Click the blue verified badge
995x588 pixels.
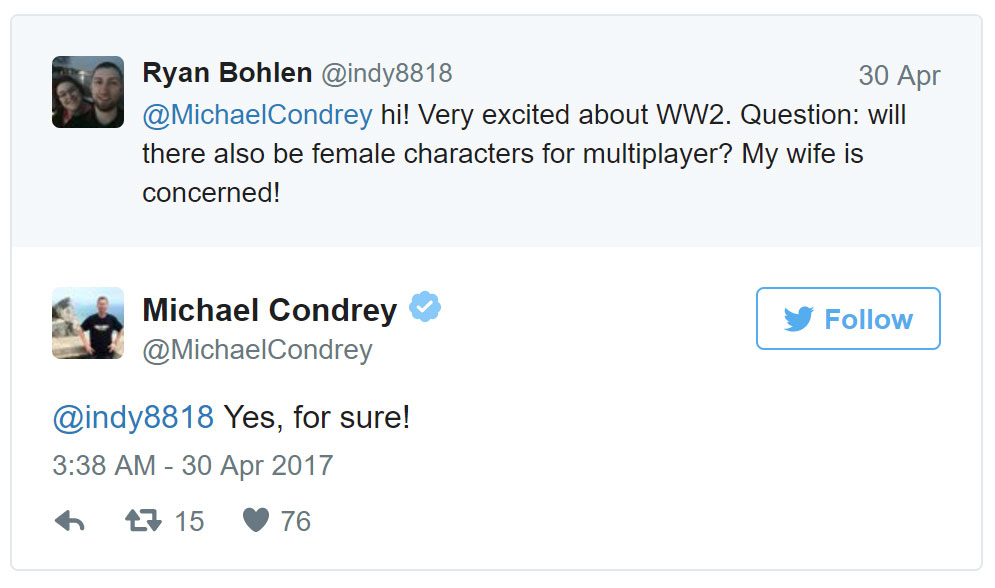426,308
